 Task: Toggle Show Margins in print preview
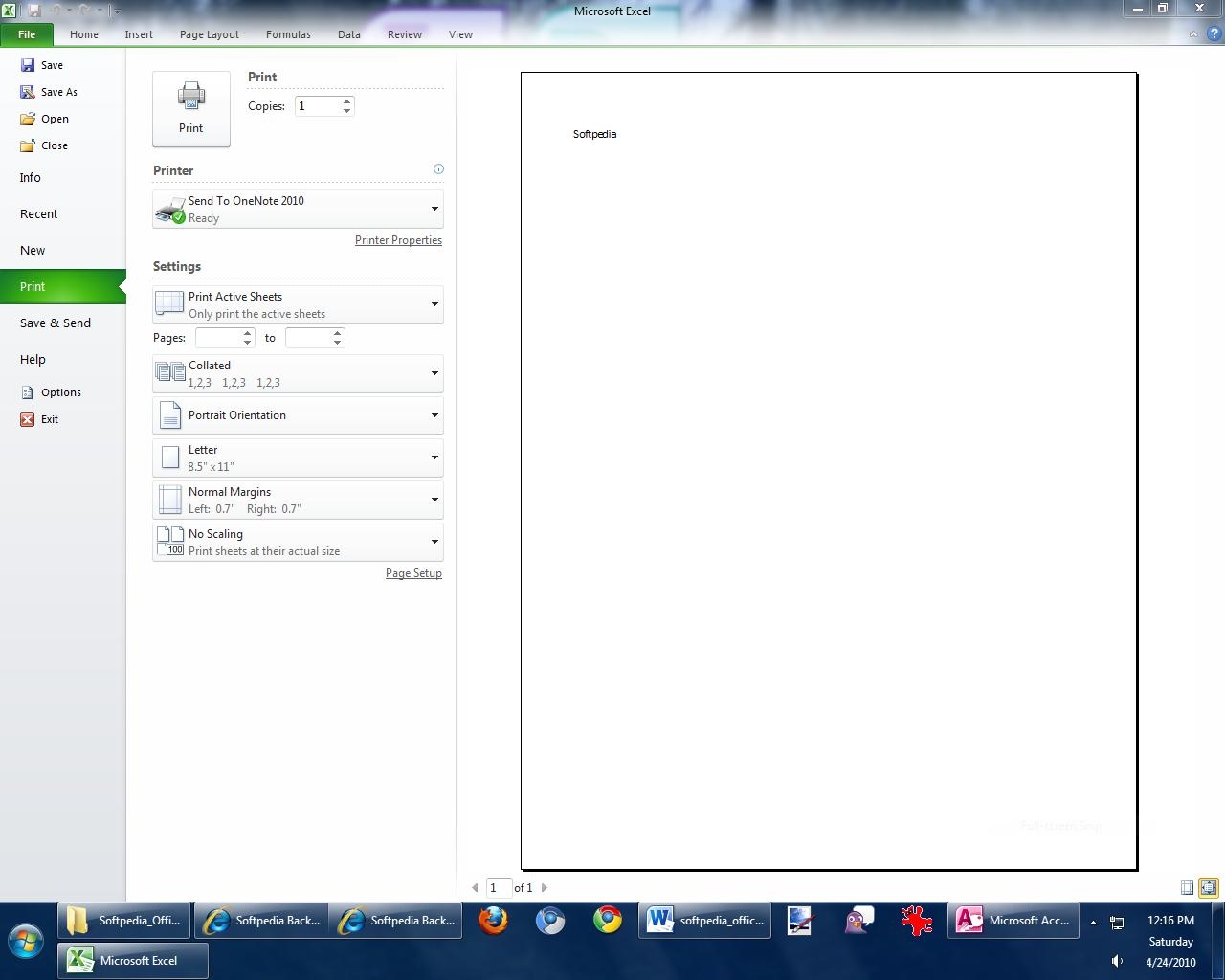point(1187,888)
